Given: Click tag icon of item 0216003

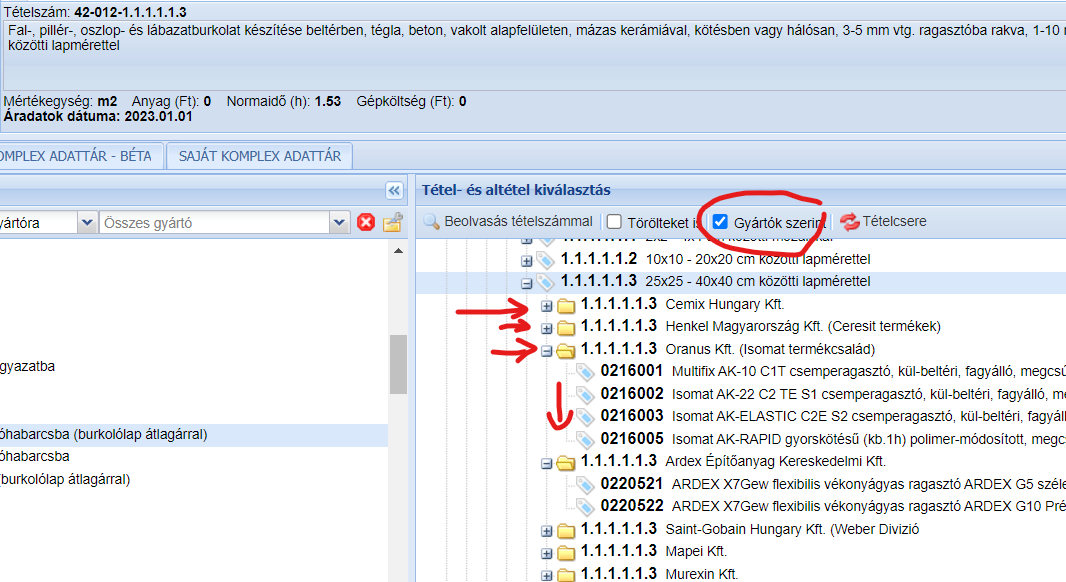Looking at the screenshot, I should 585,417.
